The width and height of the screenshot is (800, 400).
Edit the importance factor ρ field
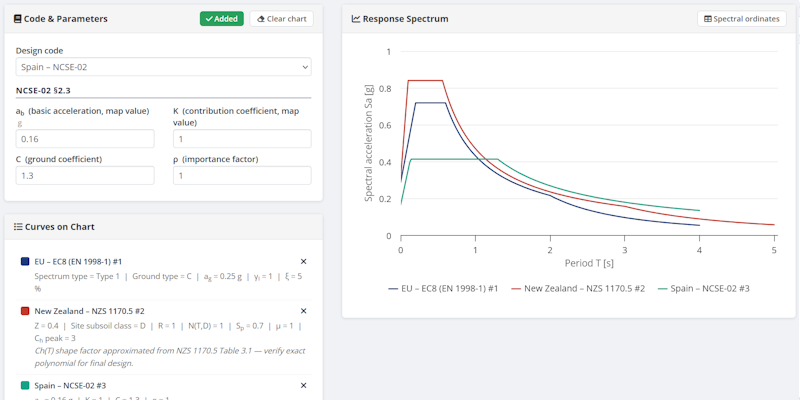click(242, 176)
